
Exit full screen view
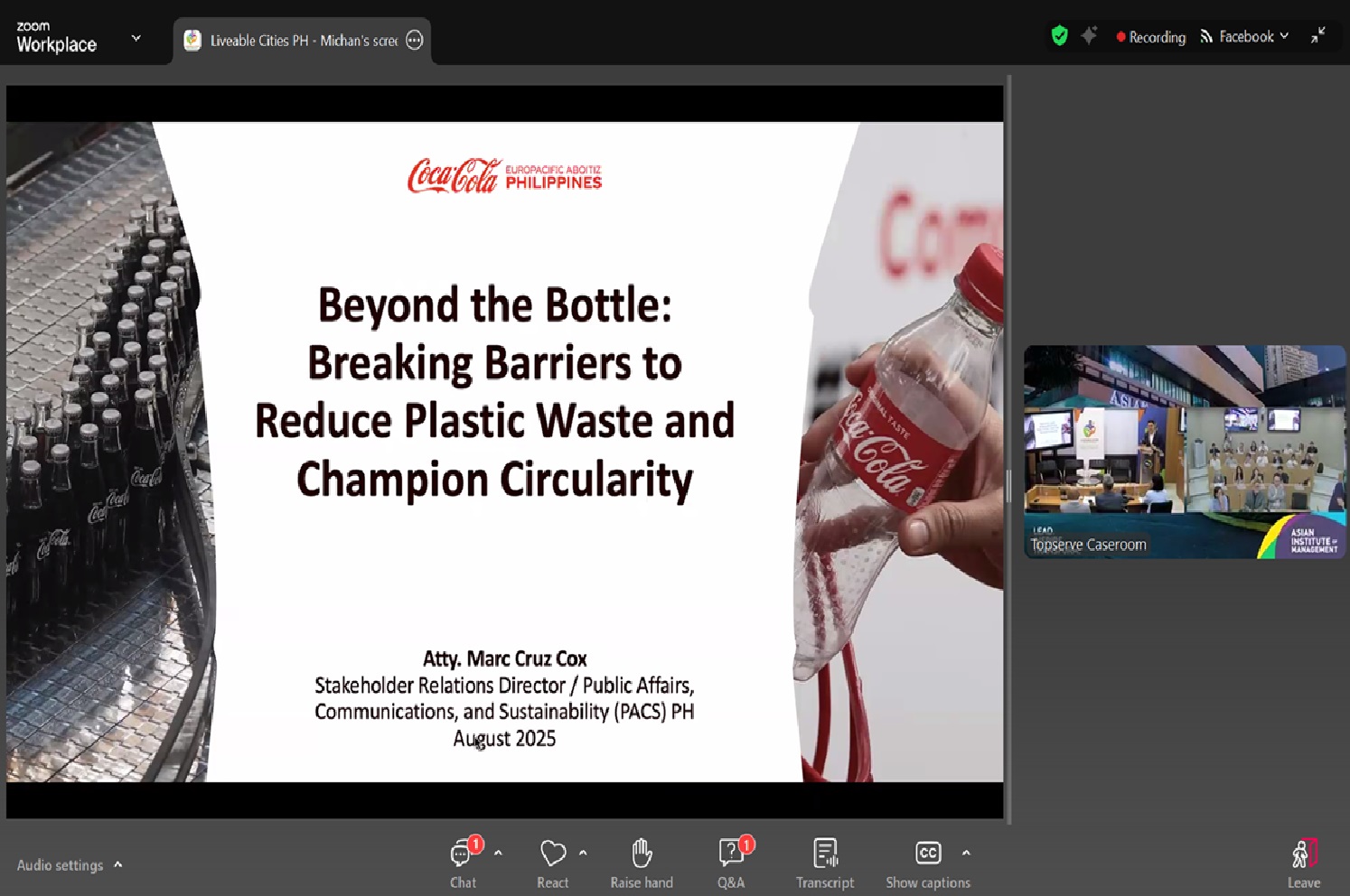pos(1318,35)
